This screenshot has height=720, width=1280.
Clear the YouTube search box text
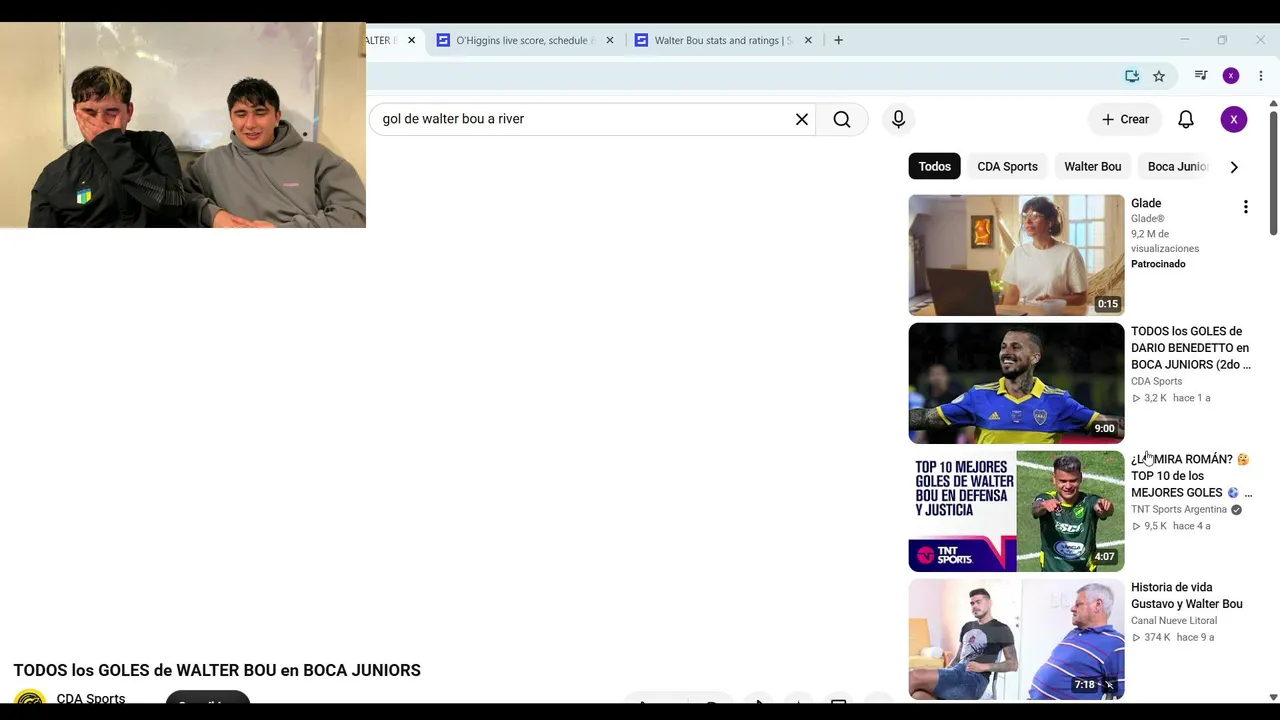tap(802, 119)
